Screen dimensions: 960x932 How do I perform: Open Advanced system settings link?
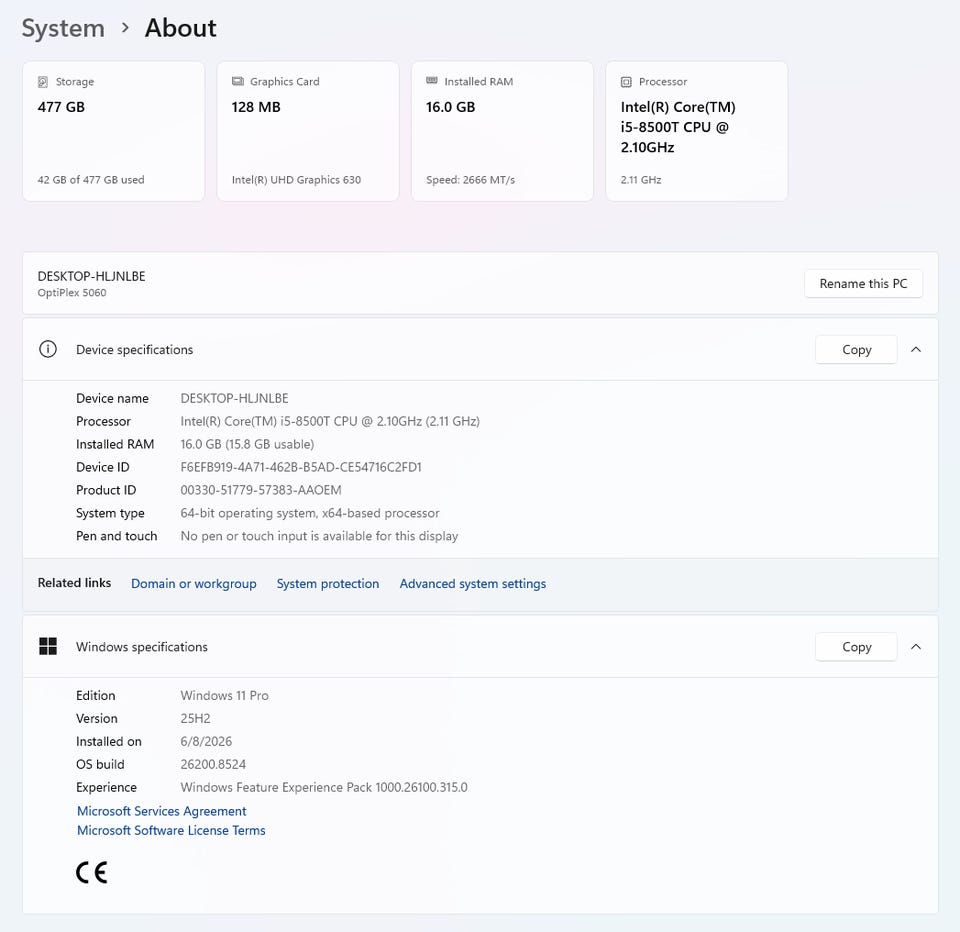pyautogui.click(x=473, y=584)
